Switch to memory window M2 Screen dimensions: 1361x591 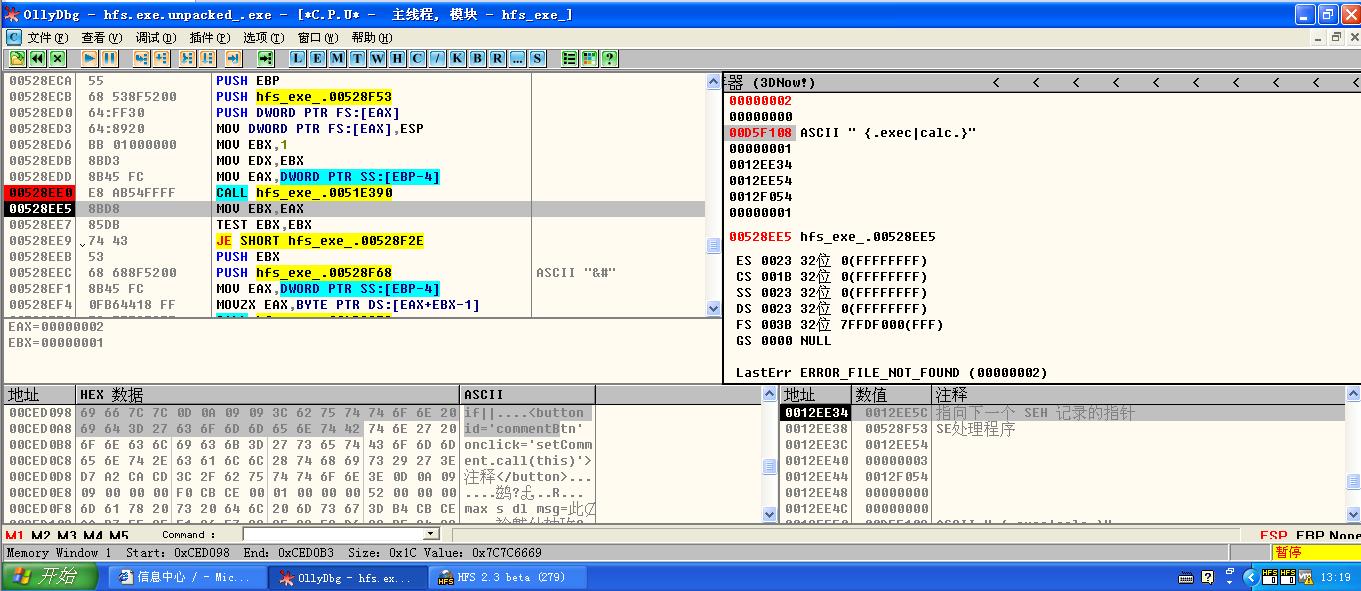[x=41, y=536]
